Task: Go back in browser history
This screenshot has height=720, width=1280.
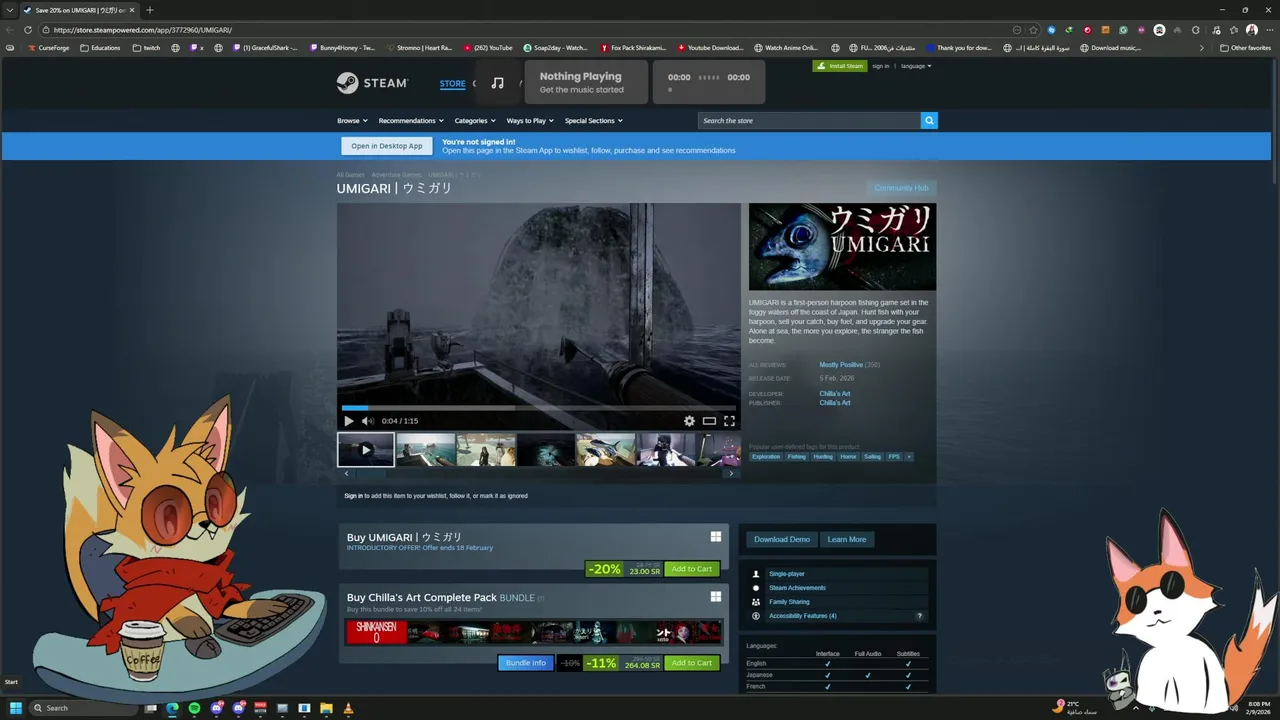Action: point(10,30)
